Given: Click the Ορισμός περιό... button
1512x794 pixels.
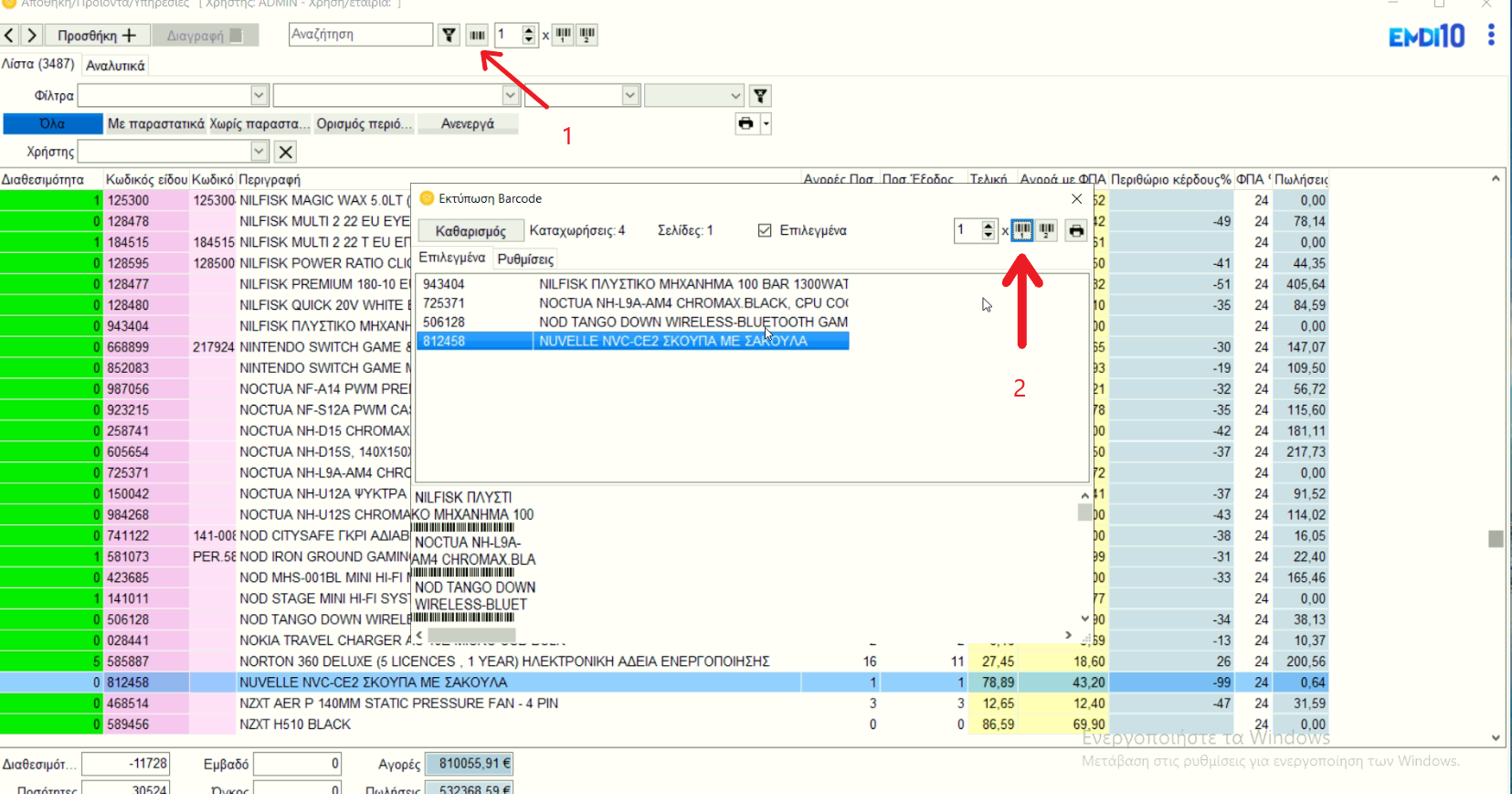Looking at the screenshot, I should click(364, 123).
